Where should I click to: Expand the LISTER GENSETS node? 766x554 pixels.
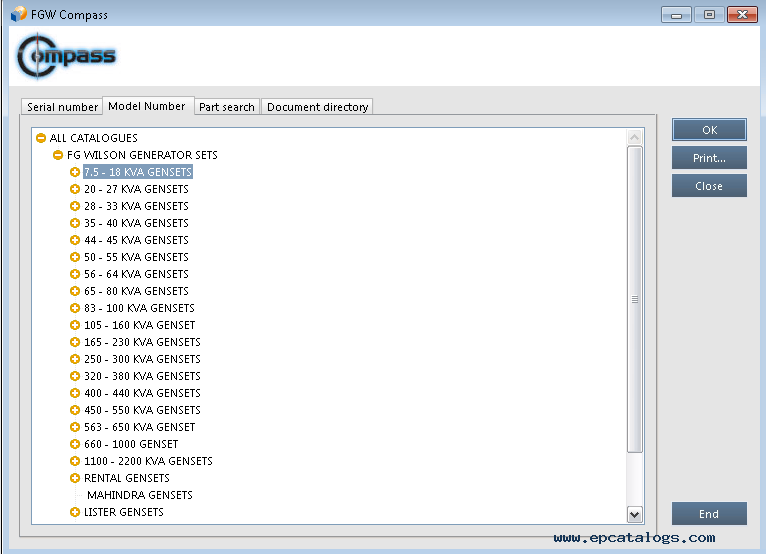click(75, 512)
